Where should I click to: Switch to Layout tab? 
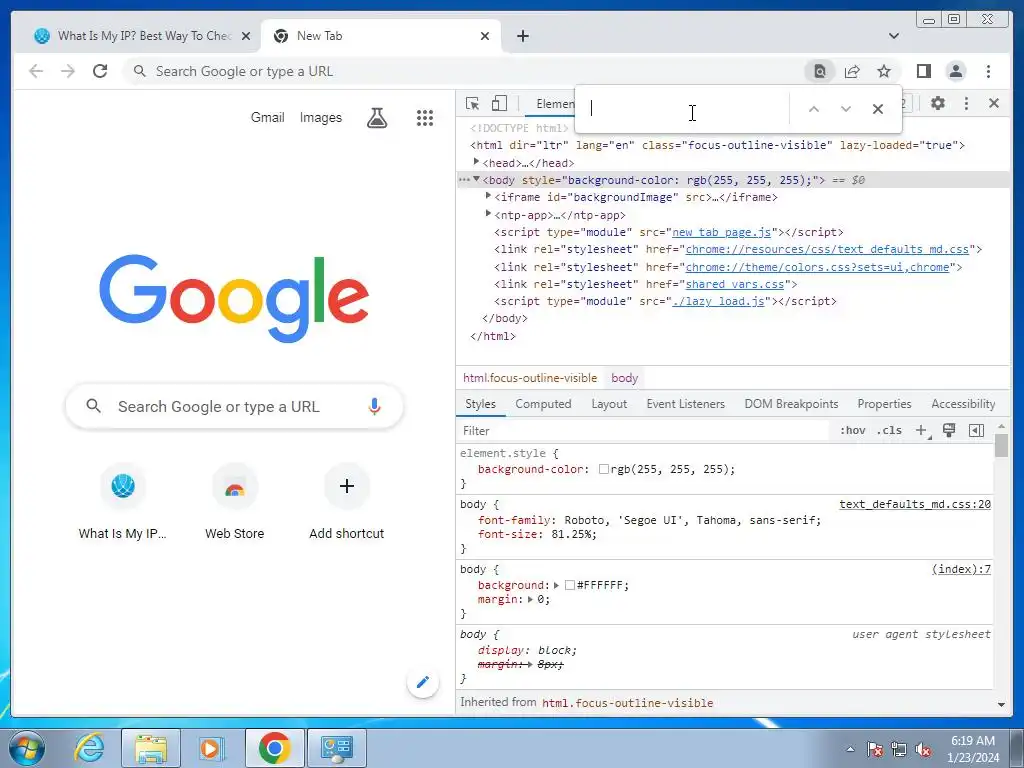click(609, 404)
